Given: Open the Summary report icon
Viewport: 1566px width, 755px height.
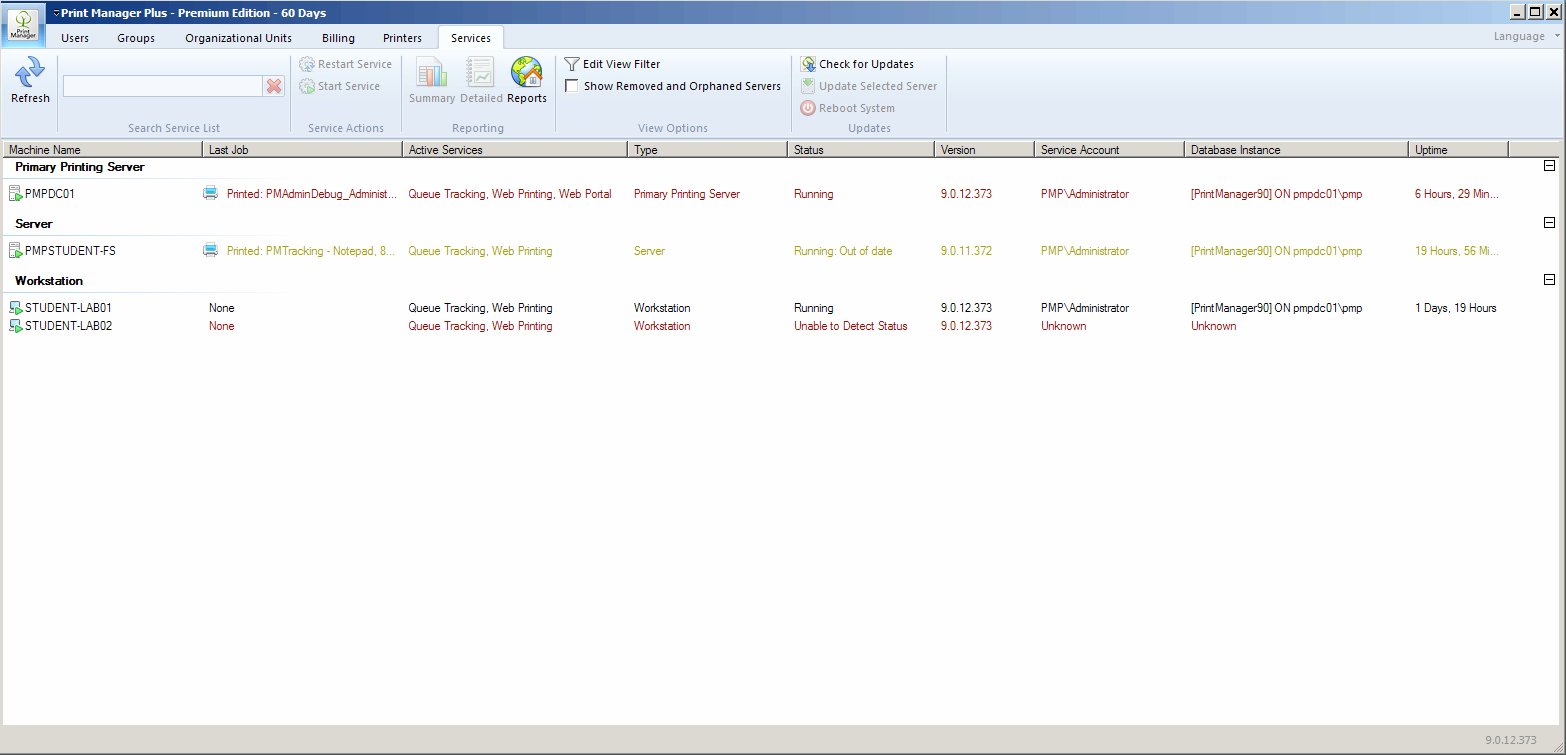Looking at the screenshot, I should pos(432,73).
